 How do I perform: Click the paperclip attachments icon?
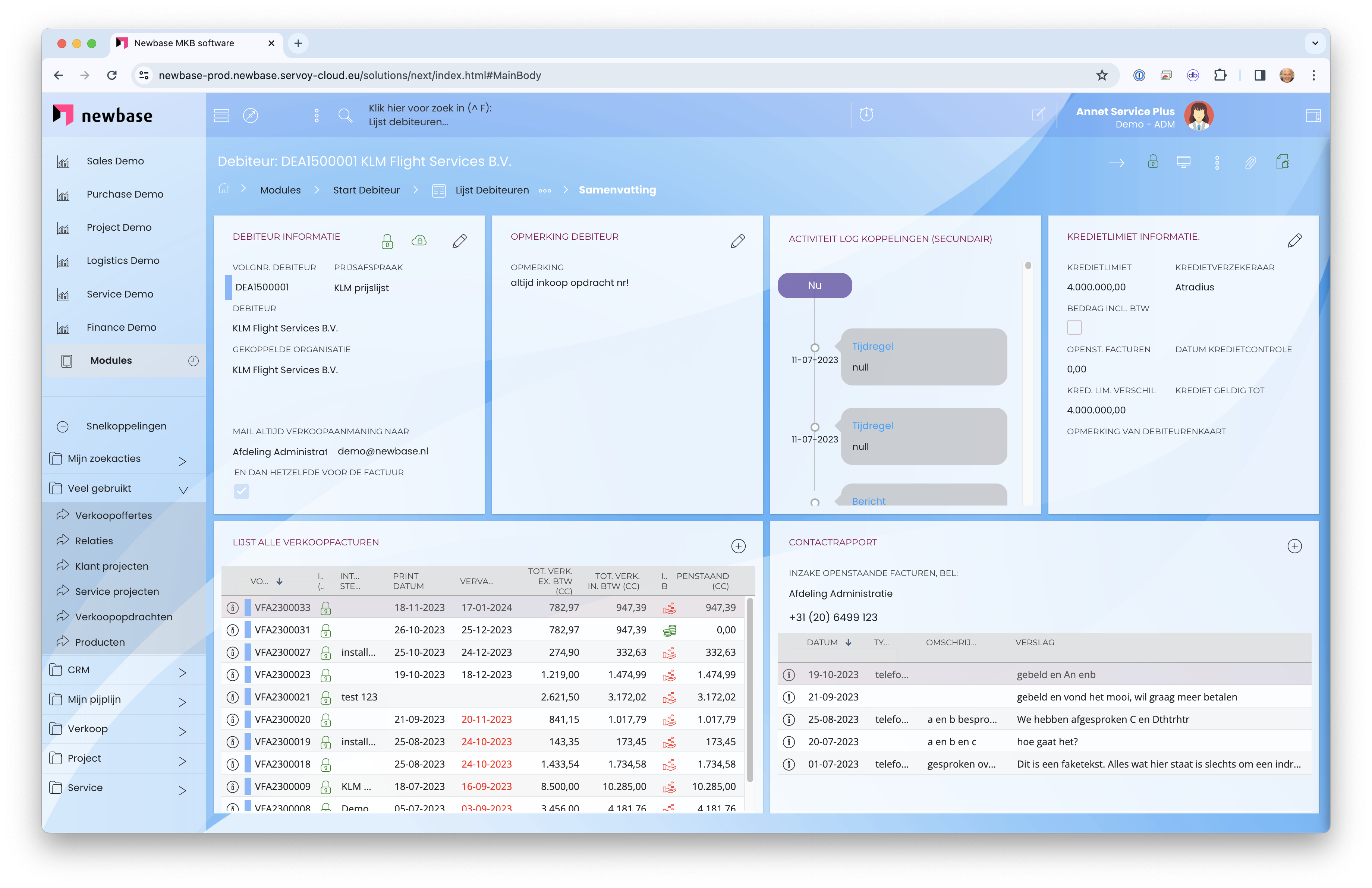(1250, 163)
